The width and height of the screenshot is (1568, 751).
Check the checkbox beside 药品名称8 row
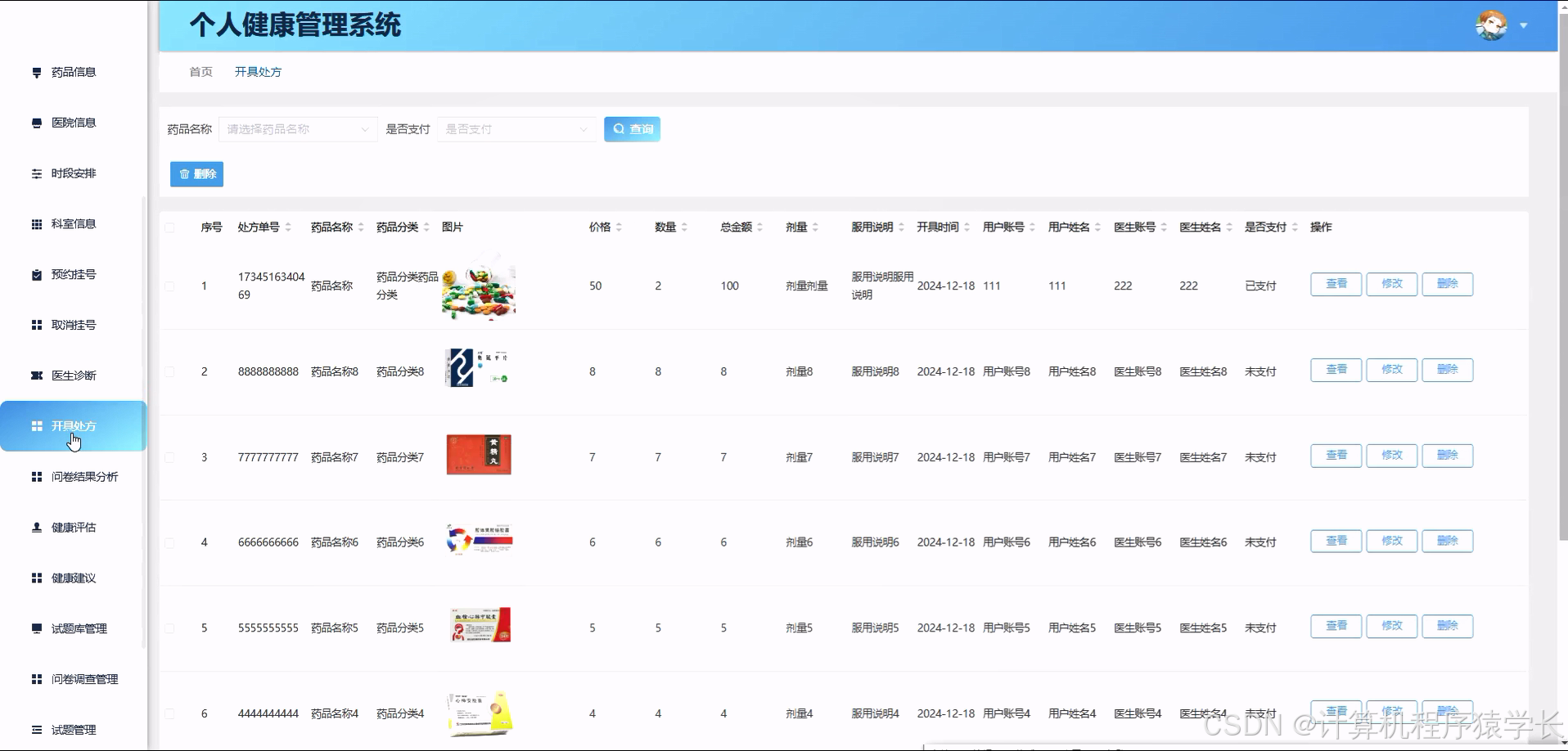[x=170, y=371]
